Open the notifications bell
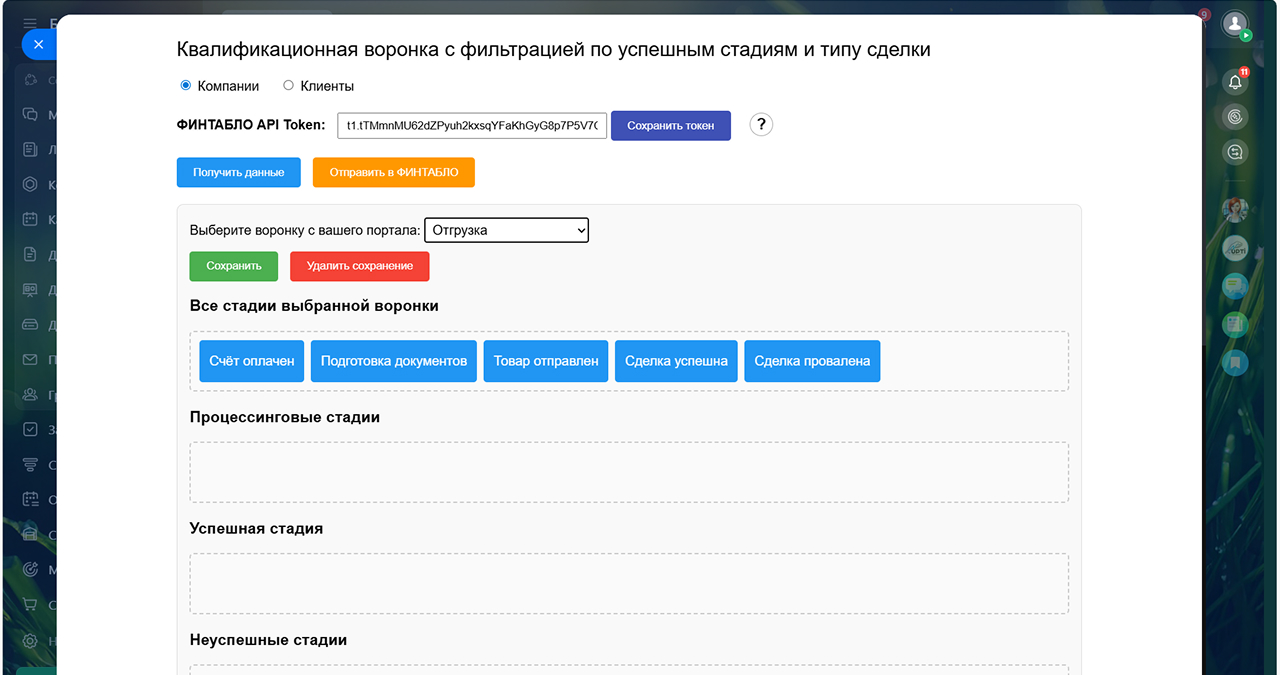The height and width of the screenshot is (675, 1280). [1235, 82]
